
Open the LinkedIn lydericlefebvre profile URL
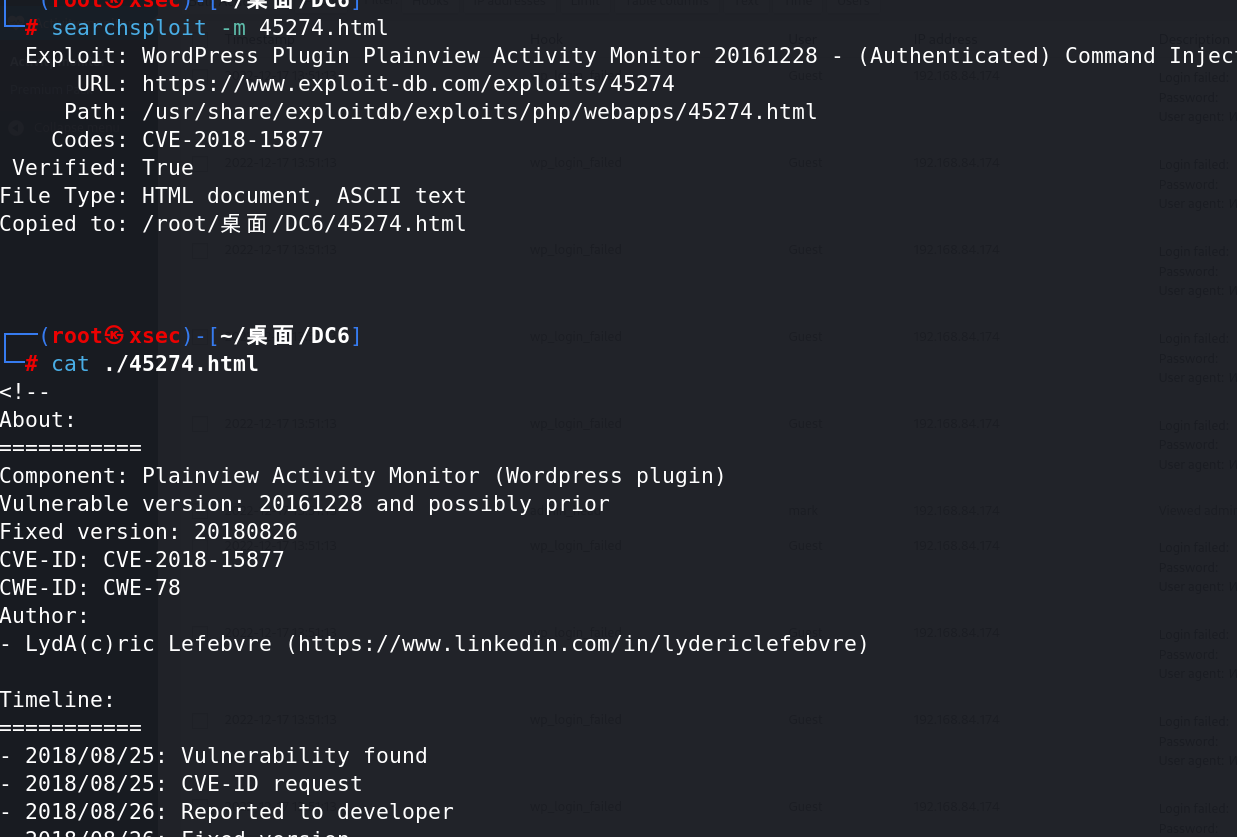pyautogui.click(x=578, y=644)
